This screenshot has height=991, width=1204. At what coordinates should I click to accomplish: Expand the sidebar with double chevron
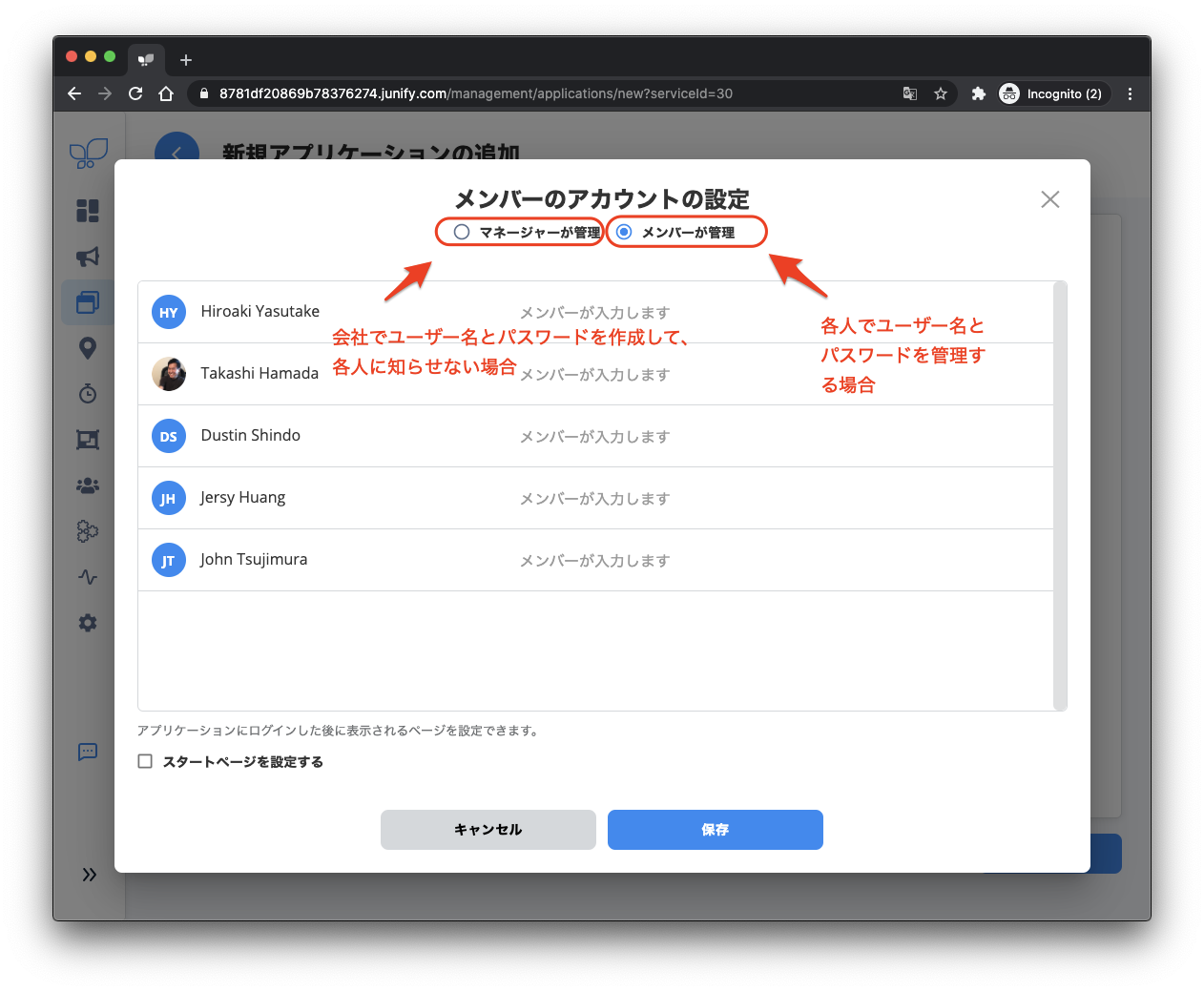pos(89,875)
